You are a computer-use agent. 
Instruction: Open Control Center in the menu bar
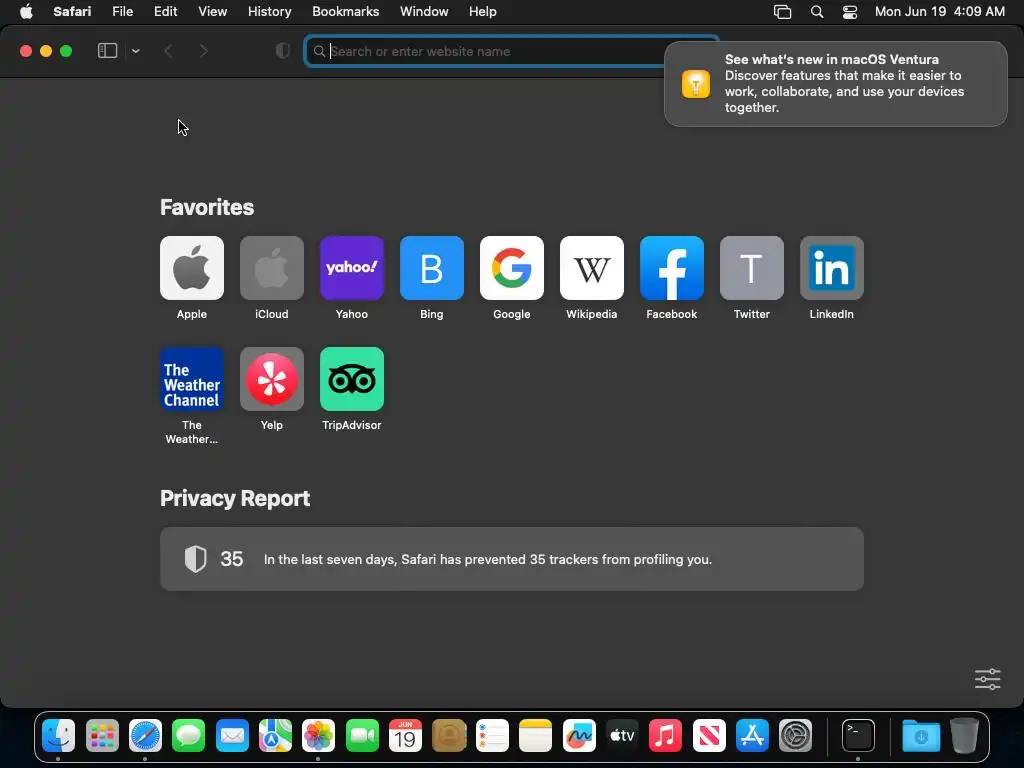[850, 12]
